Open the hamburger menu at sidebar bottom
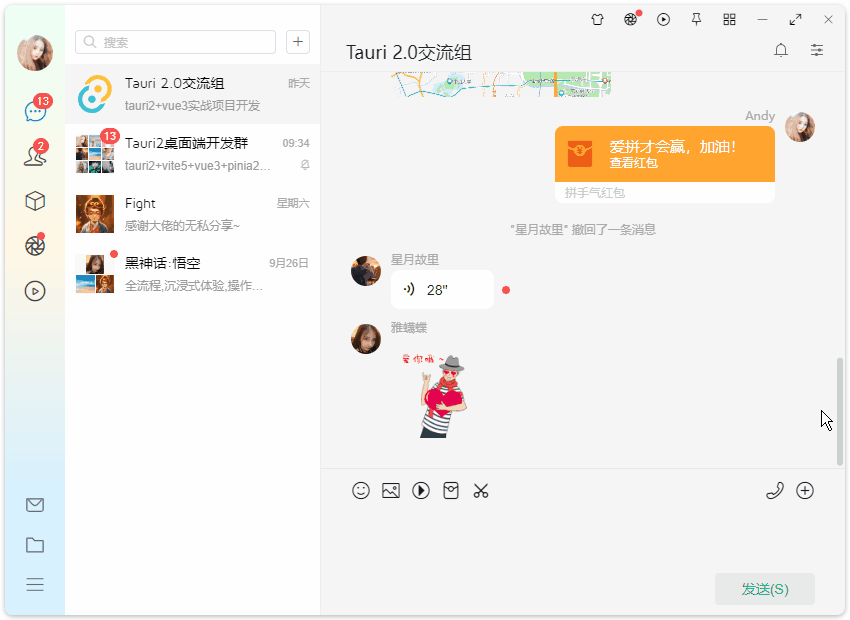Screen dimensions: 850x620 [35, 584]
